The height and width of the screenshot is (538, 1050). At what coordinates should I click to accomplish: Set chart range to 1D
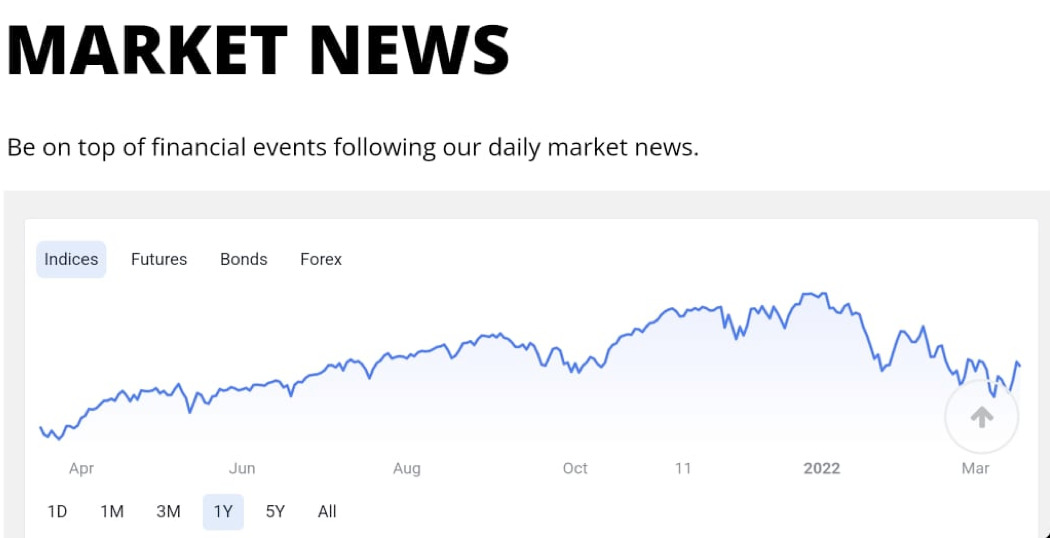[57, 511]
